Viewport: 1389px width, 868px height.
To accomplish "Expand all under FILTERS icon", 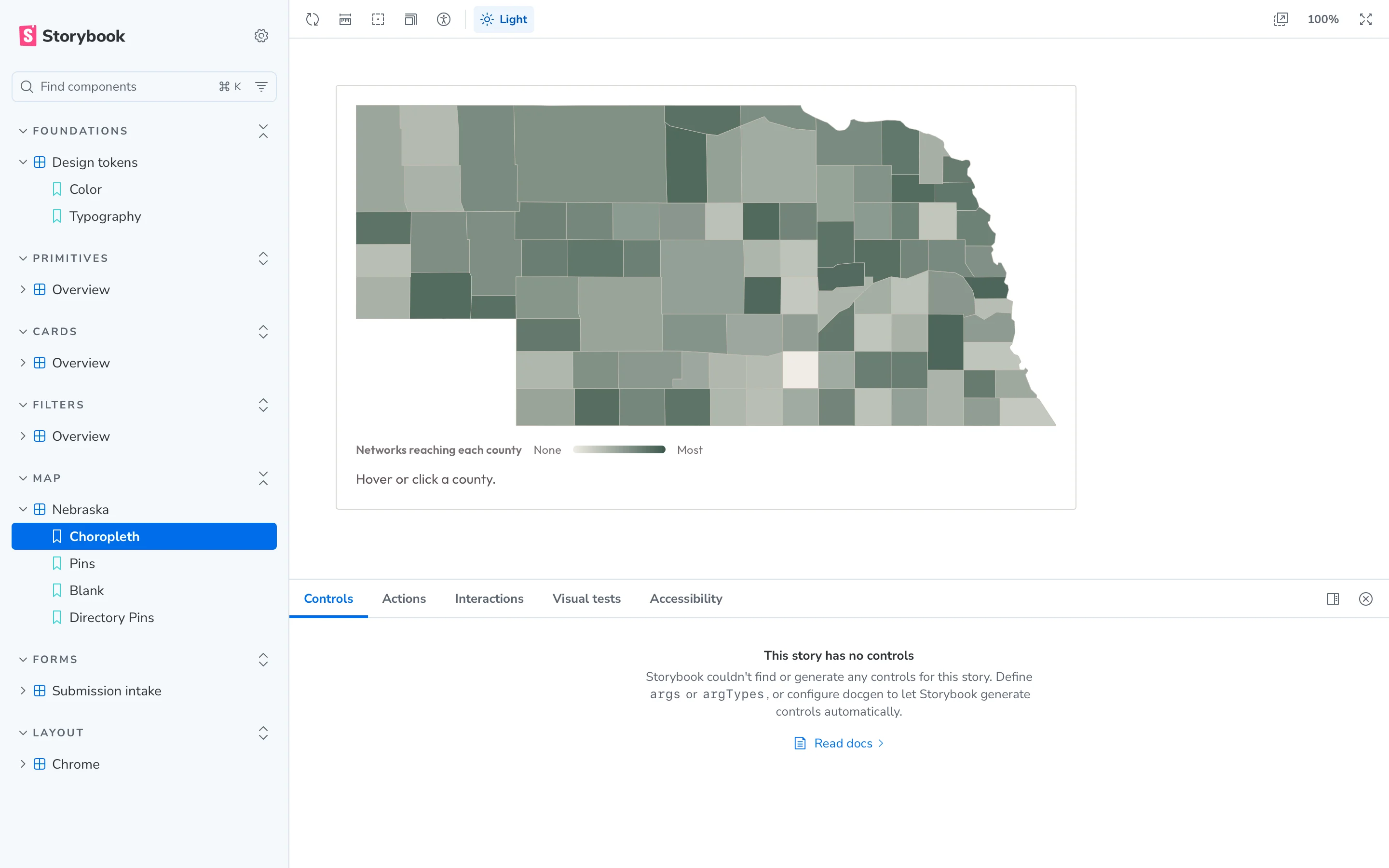I will (263, 405).
